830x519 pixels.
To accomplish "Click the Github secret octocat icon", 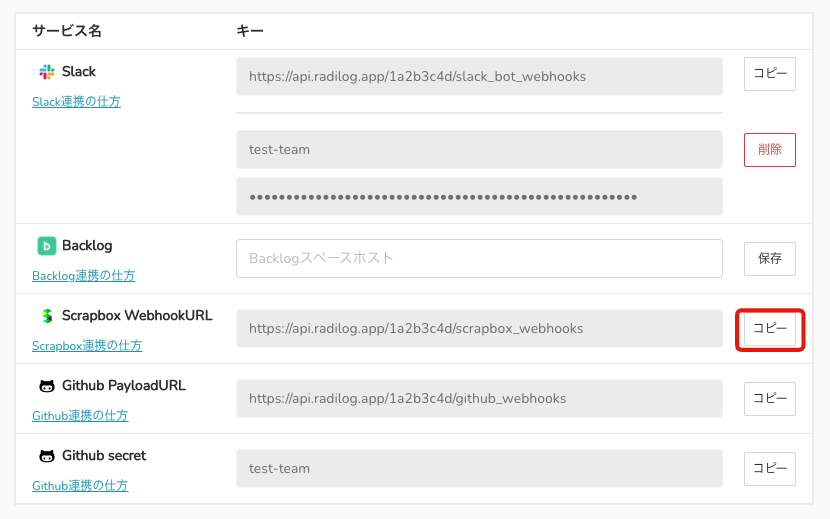I will 46,456.
